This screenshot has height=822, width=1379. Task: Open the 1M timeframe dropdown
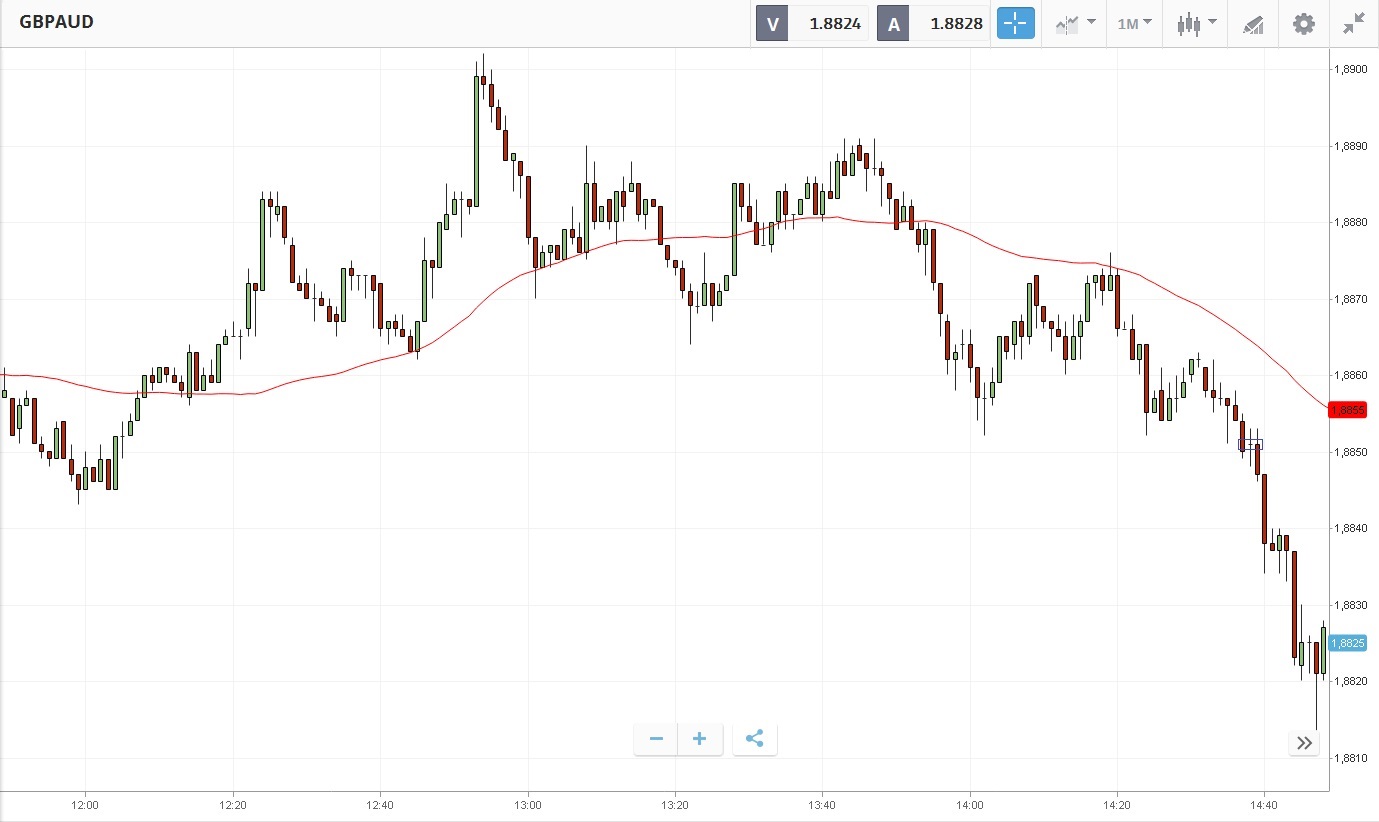(1134, 23)
